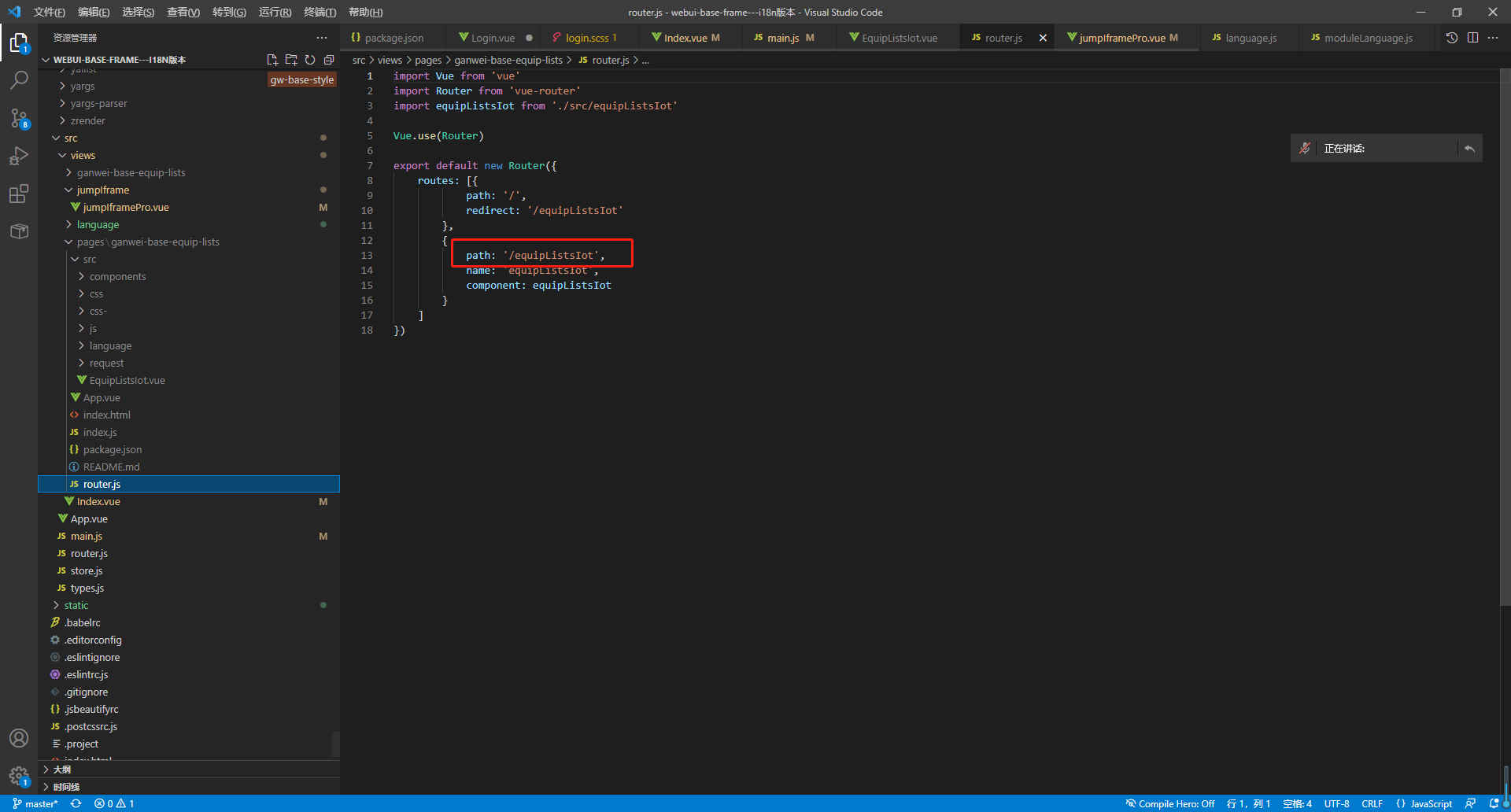Open the Extensions view

tap(19, 194)
